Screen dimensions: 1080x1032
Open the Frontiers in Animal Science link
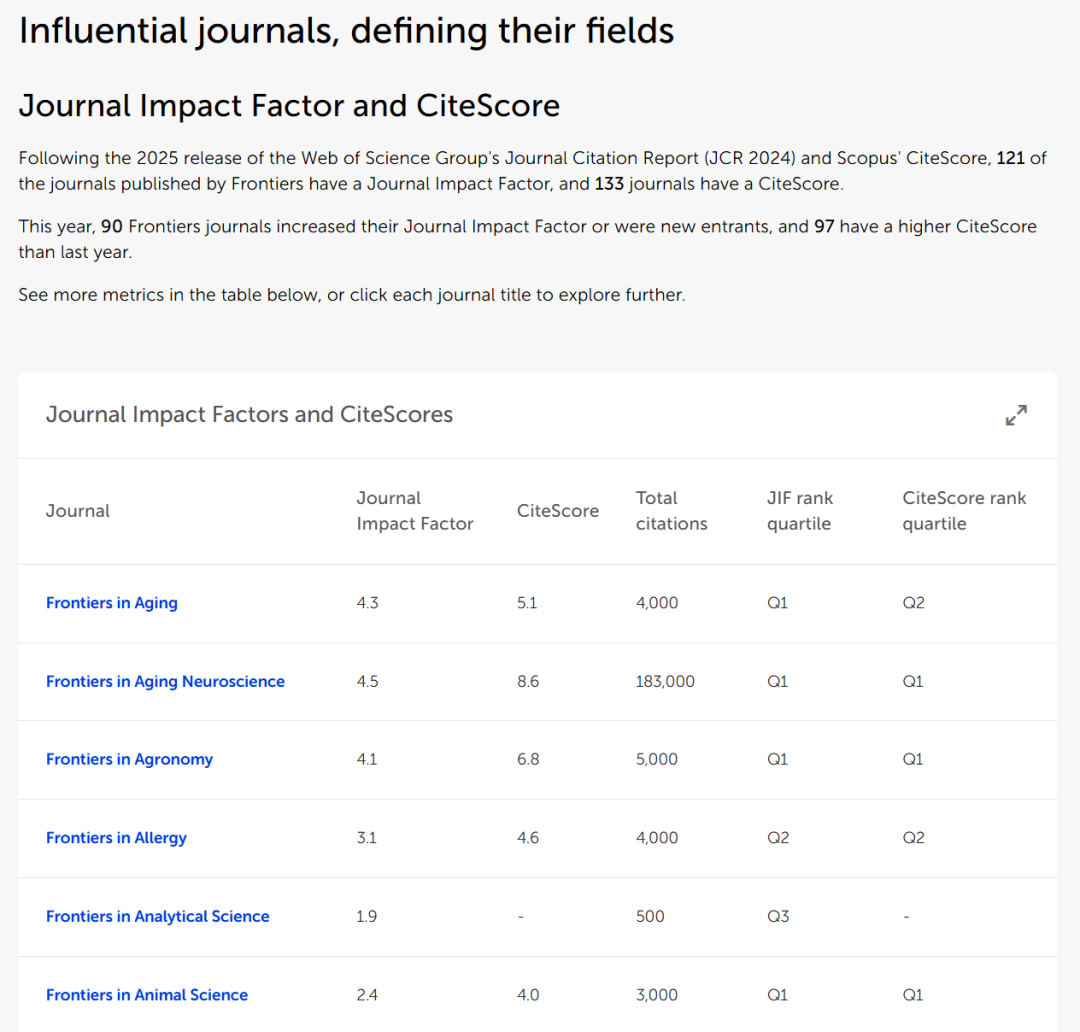[147, 995]
